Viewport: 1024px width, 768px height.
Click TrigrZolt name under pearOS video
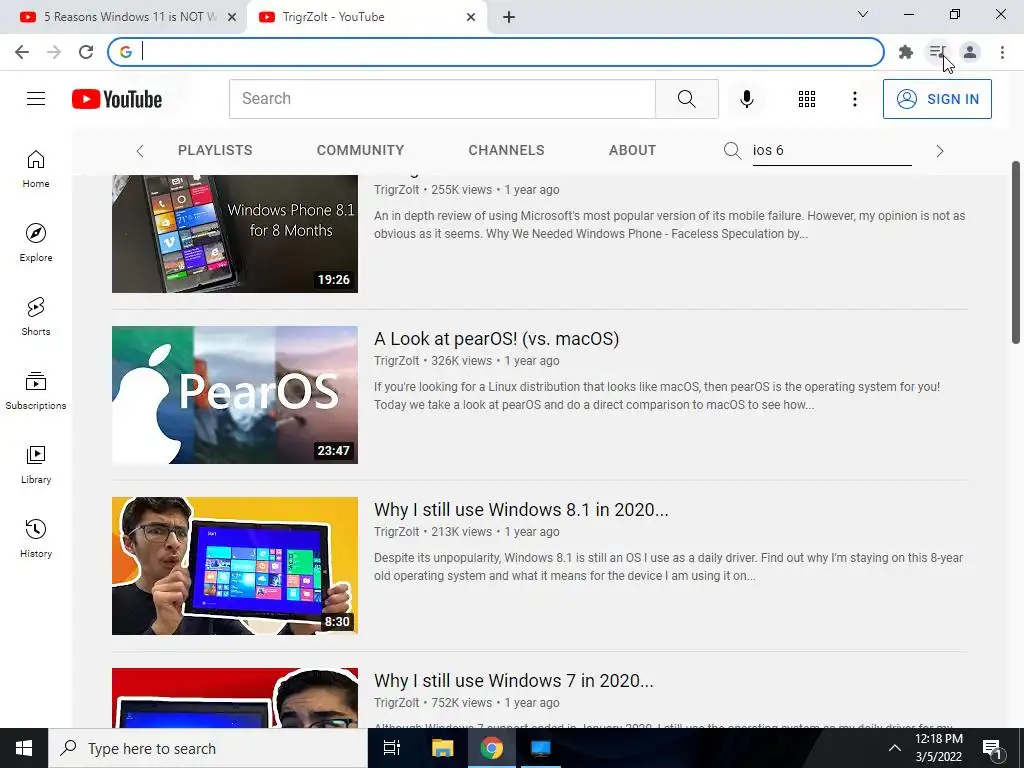(x=396, y=360)
